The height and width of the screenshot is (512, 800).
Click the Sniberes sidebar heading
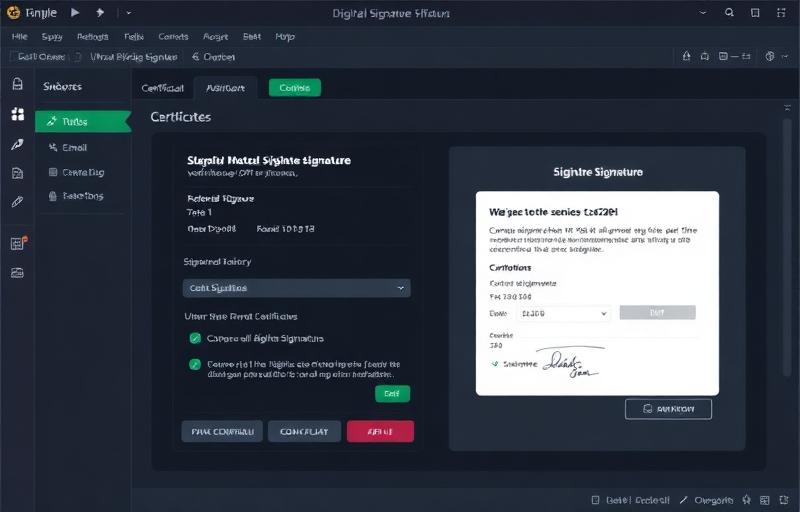(x=62, y=87)
